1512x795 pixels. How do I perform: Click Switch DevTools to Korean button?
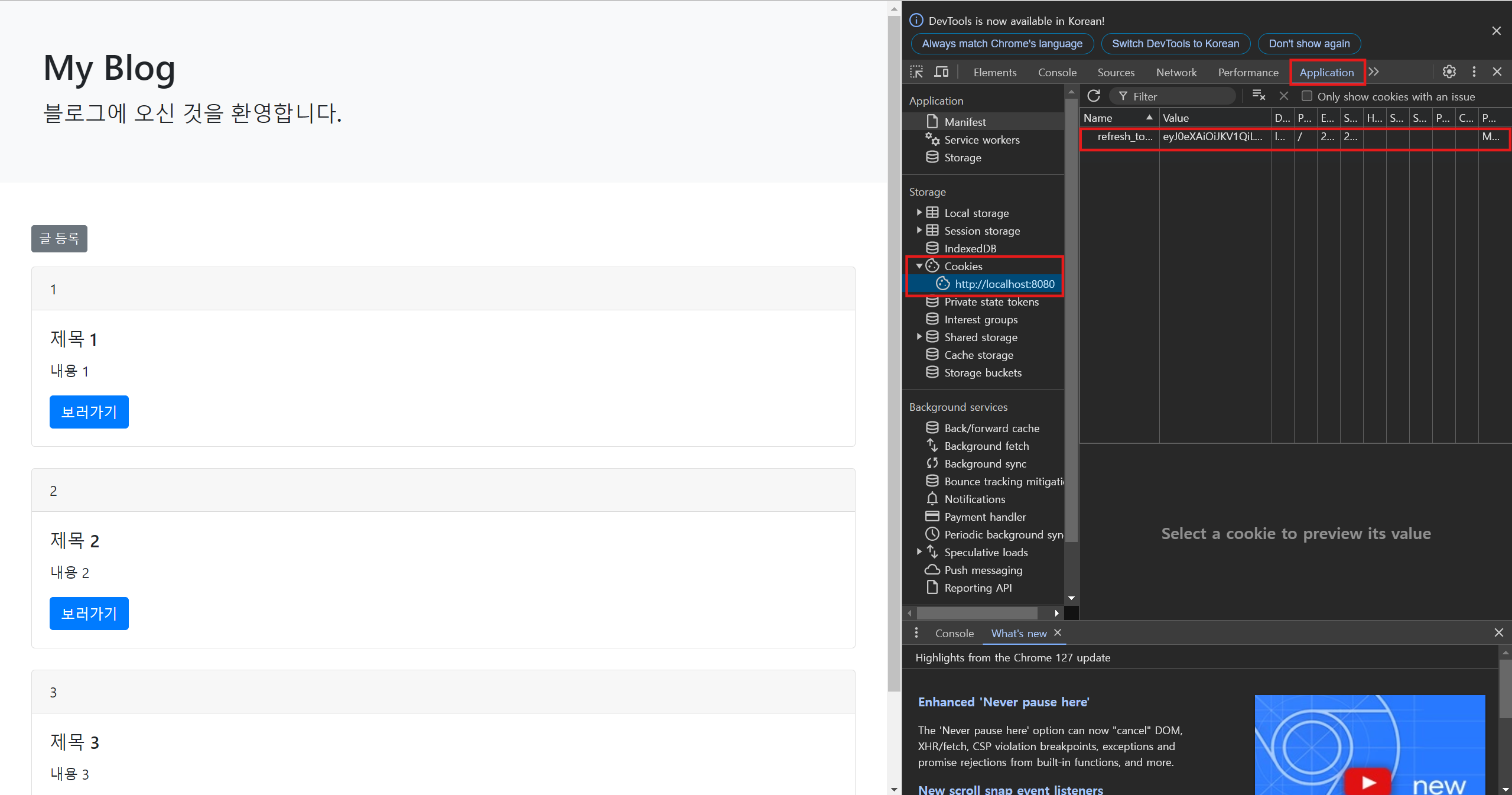coord(1175,44)
